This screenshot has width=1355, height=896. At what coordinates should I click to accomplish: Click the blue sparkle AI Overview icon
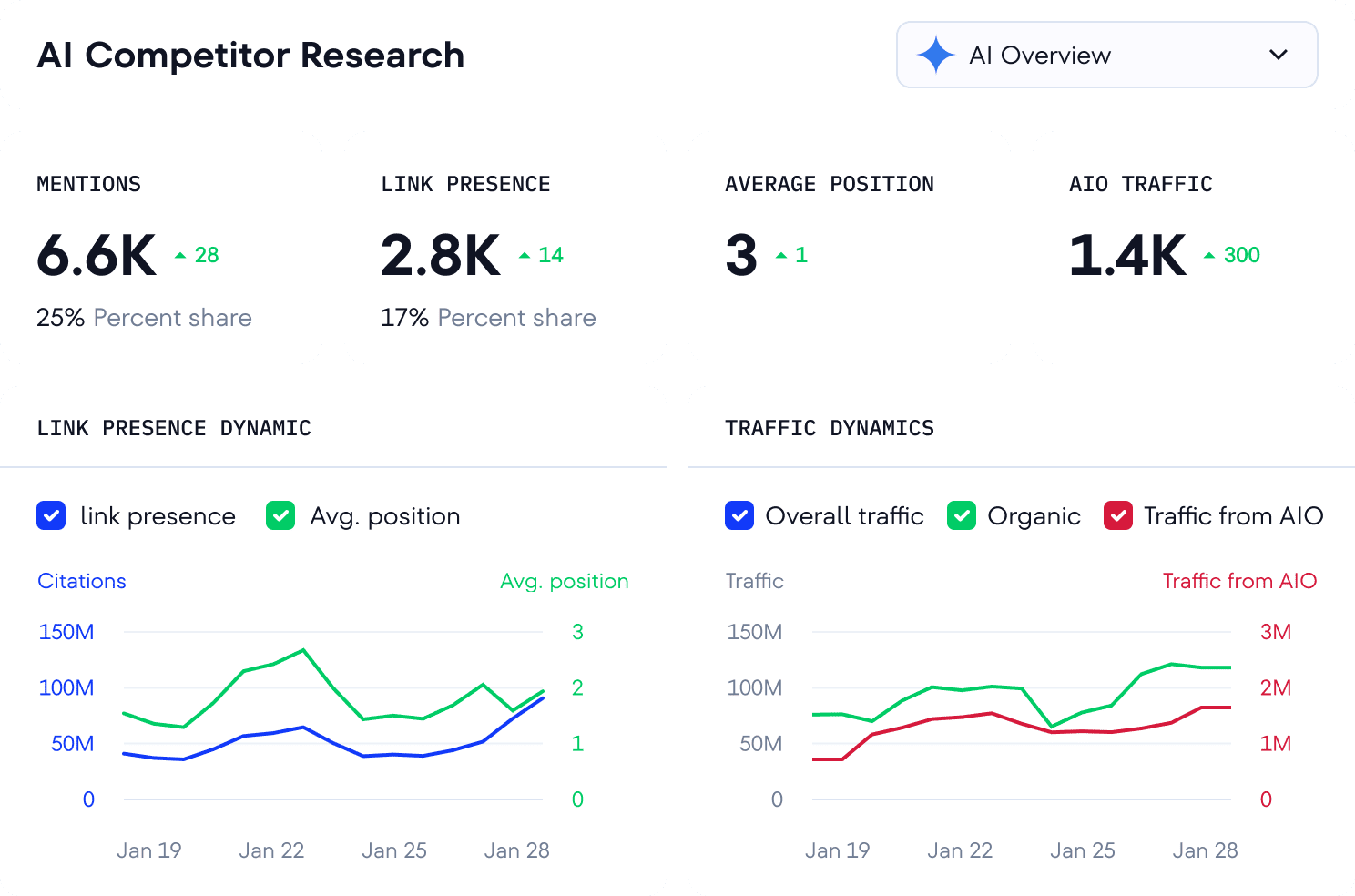click(x=933, y=56)
